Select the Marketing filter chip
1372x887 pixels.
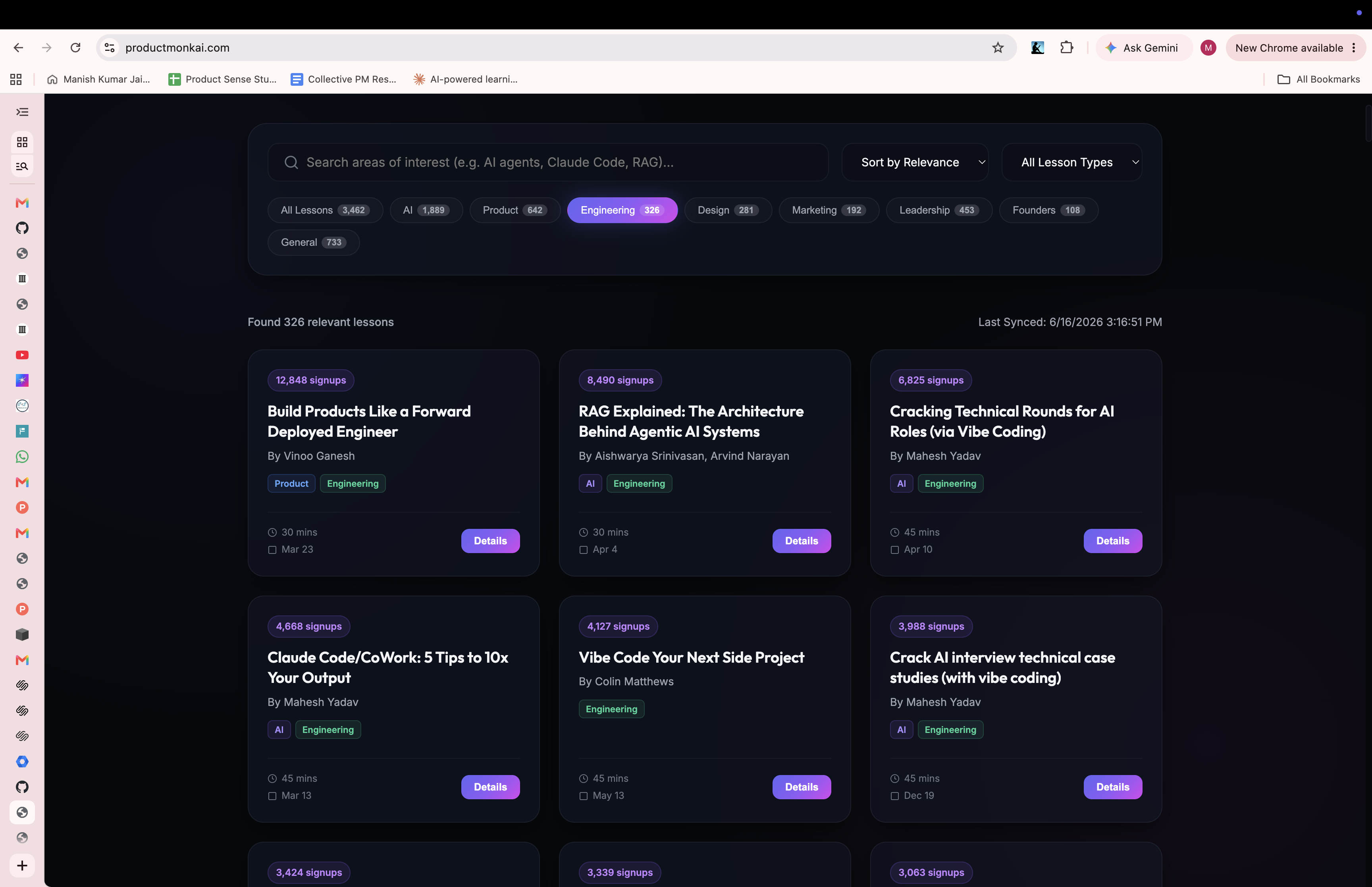point(829,210)
